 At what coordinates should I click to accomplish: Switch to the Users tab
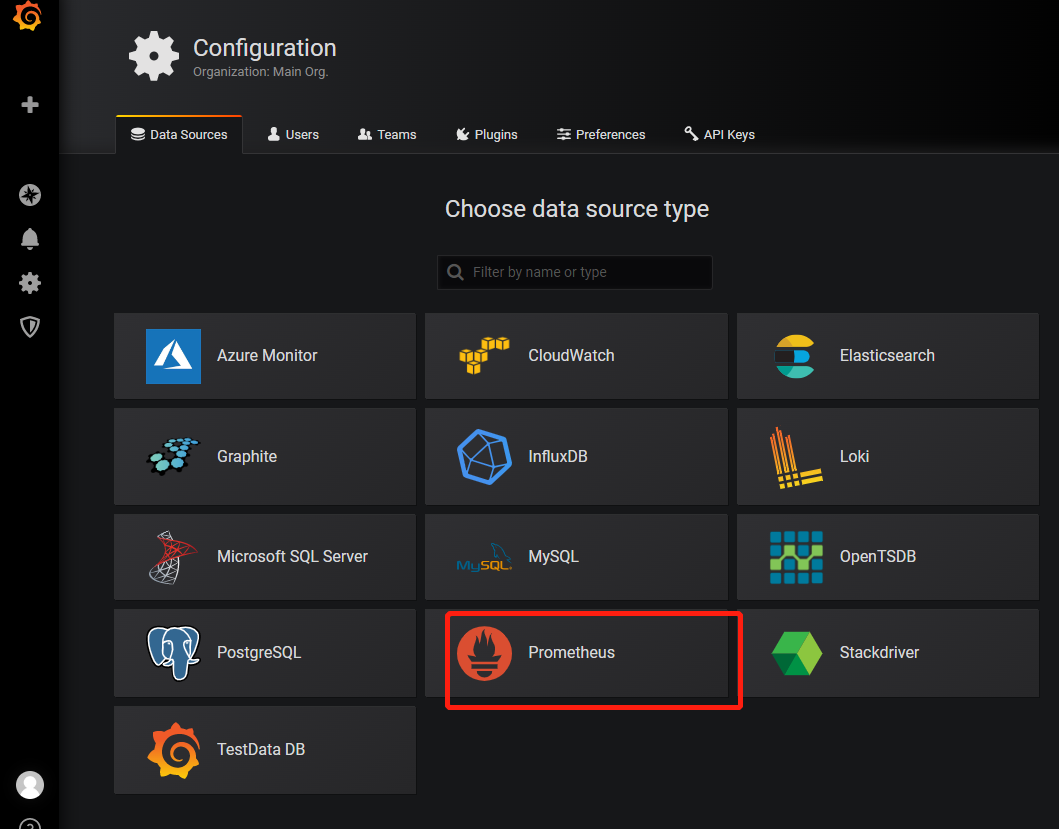click(x=293, y=134)
